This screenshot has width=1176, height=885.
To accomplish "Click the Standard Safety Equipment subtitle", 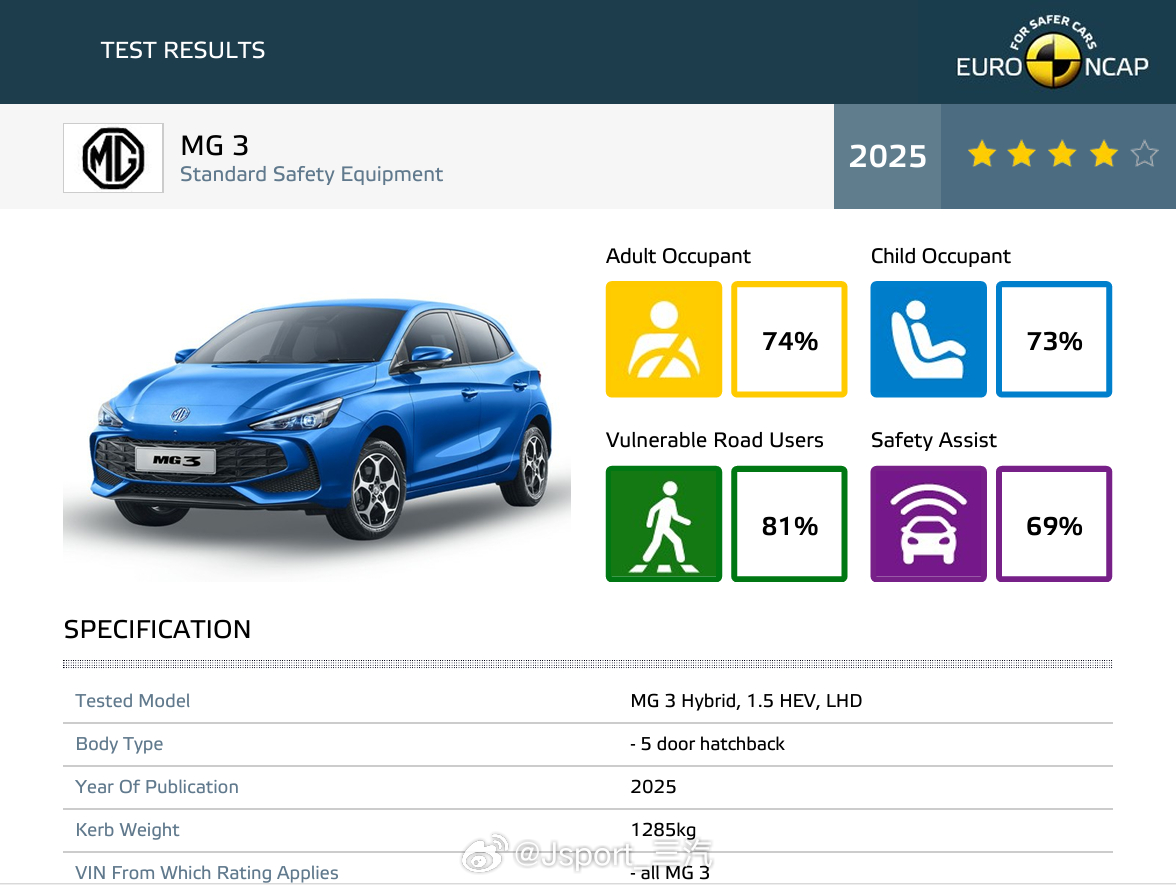I will (311, 174).
